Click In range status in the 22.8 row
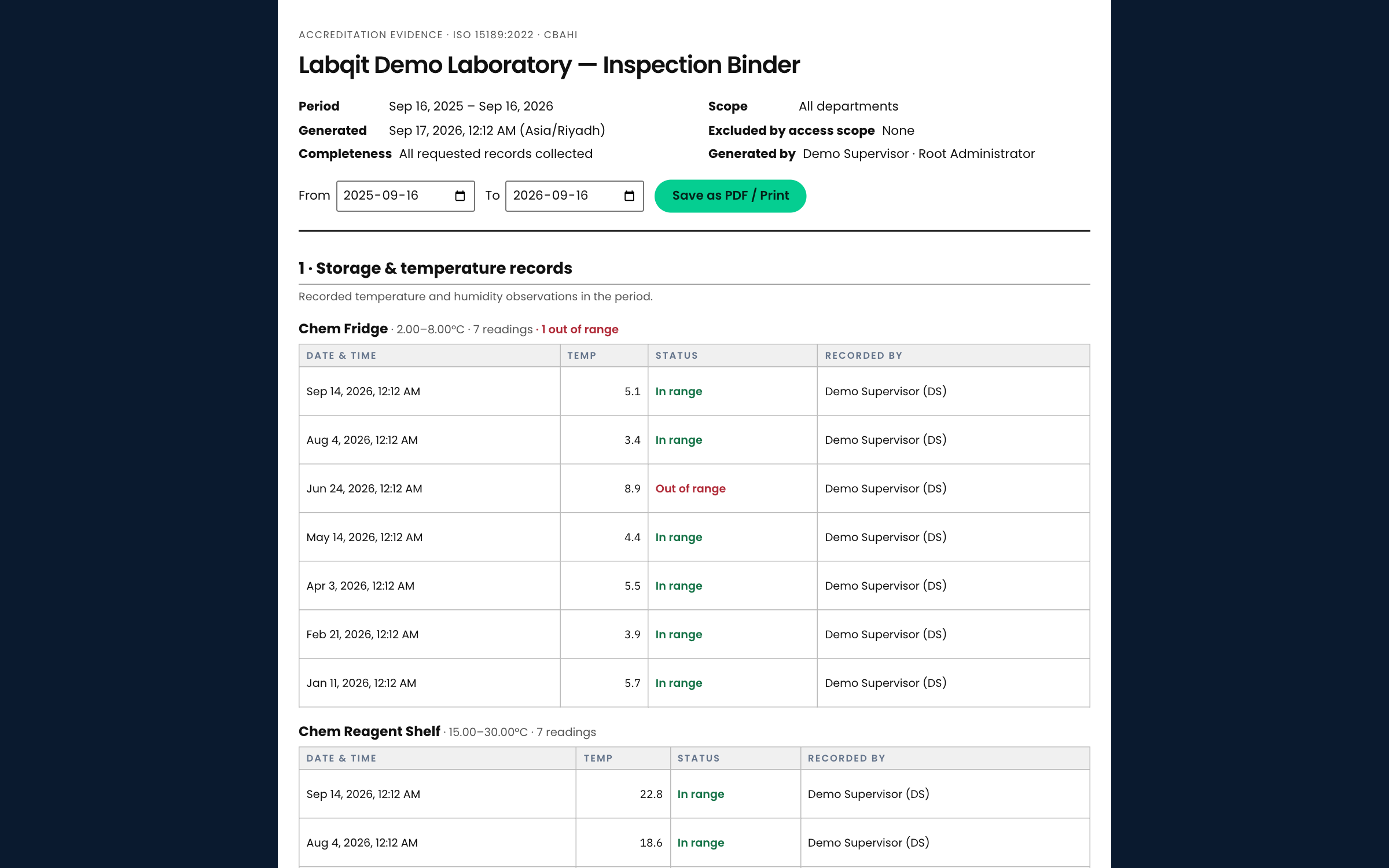The height and width of the screenshot is (868, 1389). [701, 794]
